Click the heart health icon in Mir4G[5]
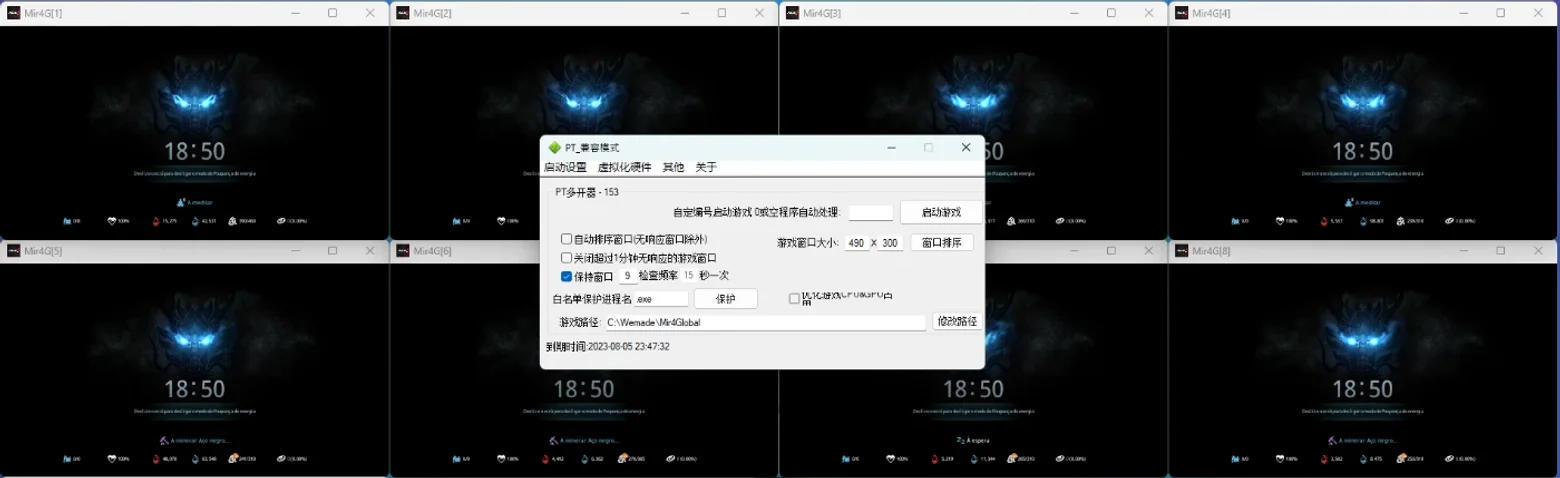Viewport: 1560px width, 478px height. (112, 459)
